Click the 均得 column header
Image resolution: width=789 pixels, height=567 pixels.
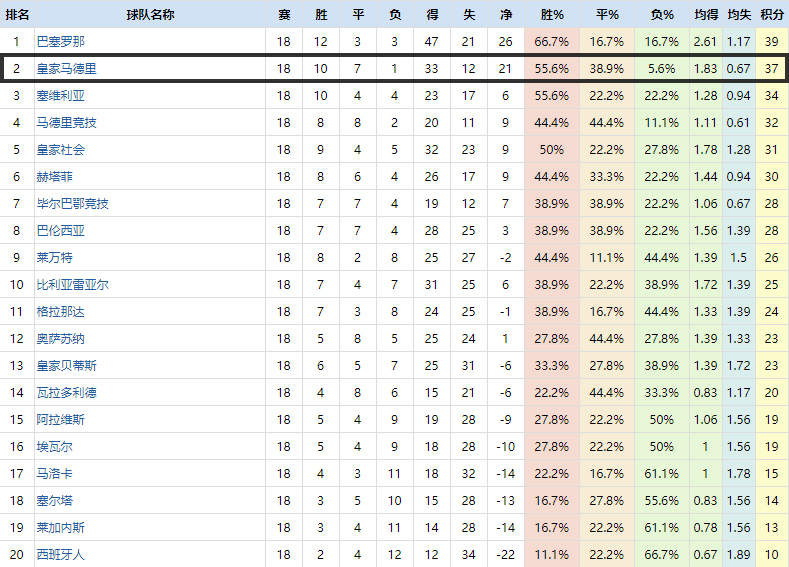coord(705,15)
